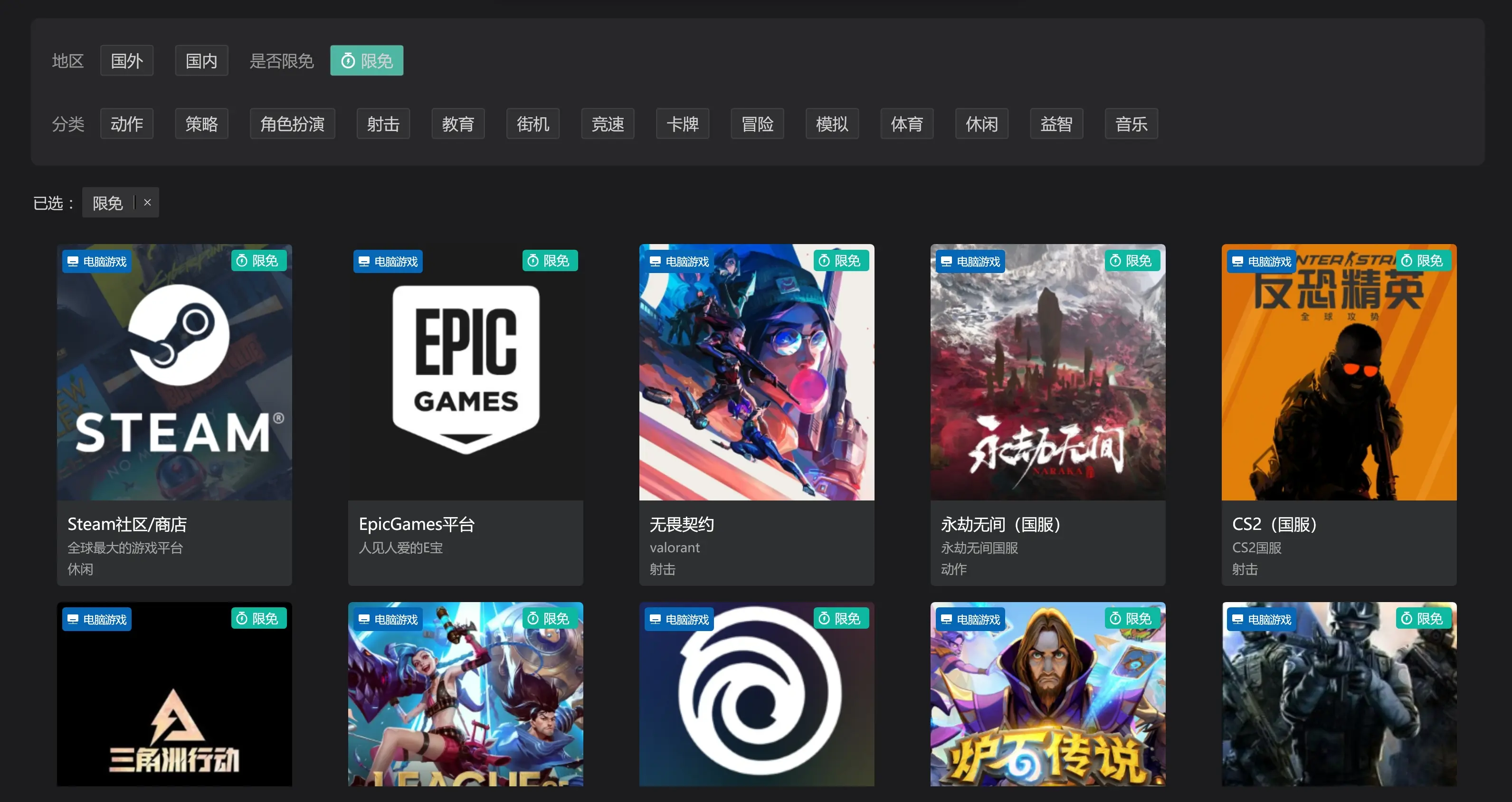
Task: Filter by 角色扮演 category
Action: tap(292, 124)
